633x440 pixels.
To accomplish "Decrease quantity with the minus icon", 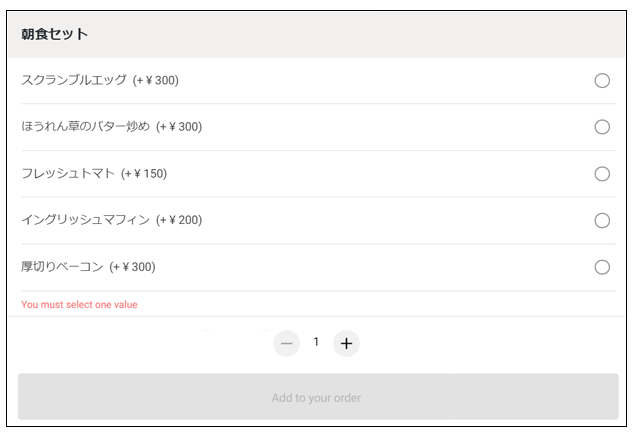I will tap(287, 343).
